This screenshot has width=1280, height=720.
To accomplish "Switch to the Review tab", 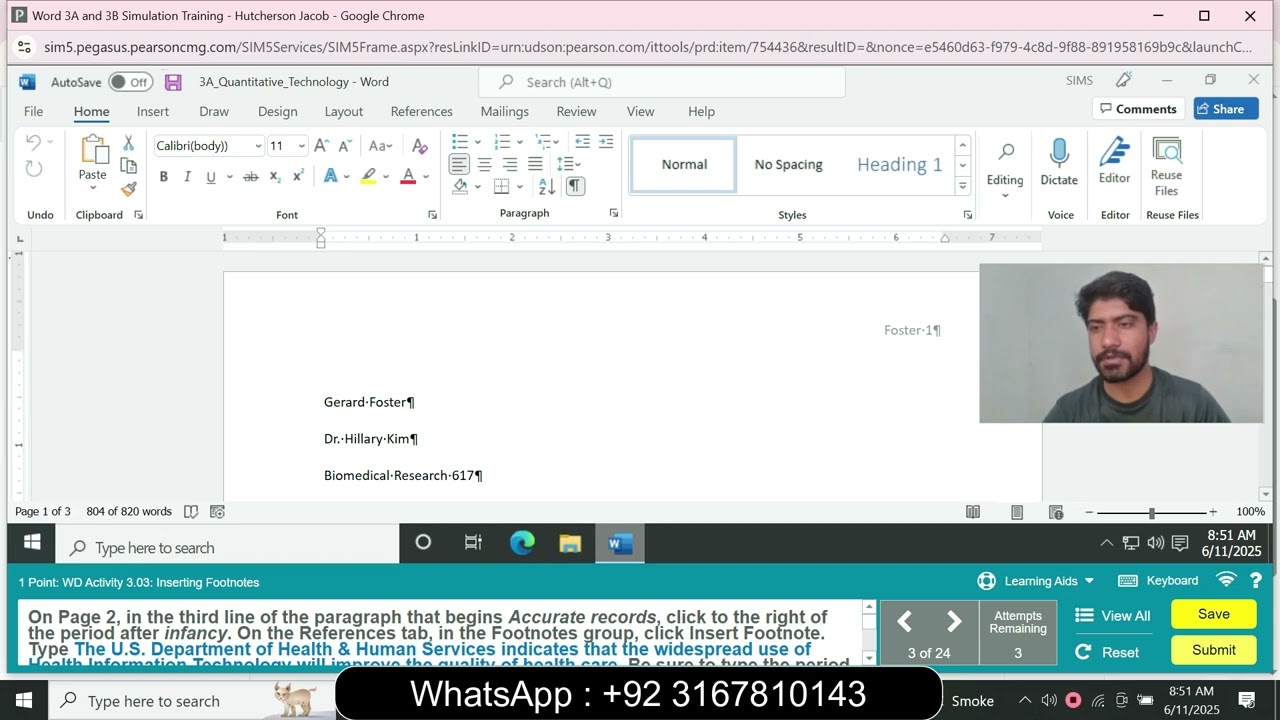I will point(576,111).
